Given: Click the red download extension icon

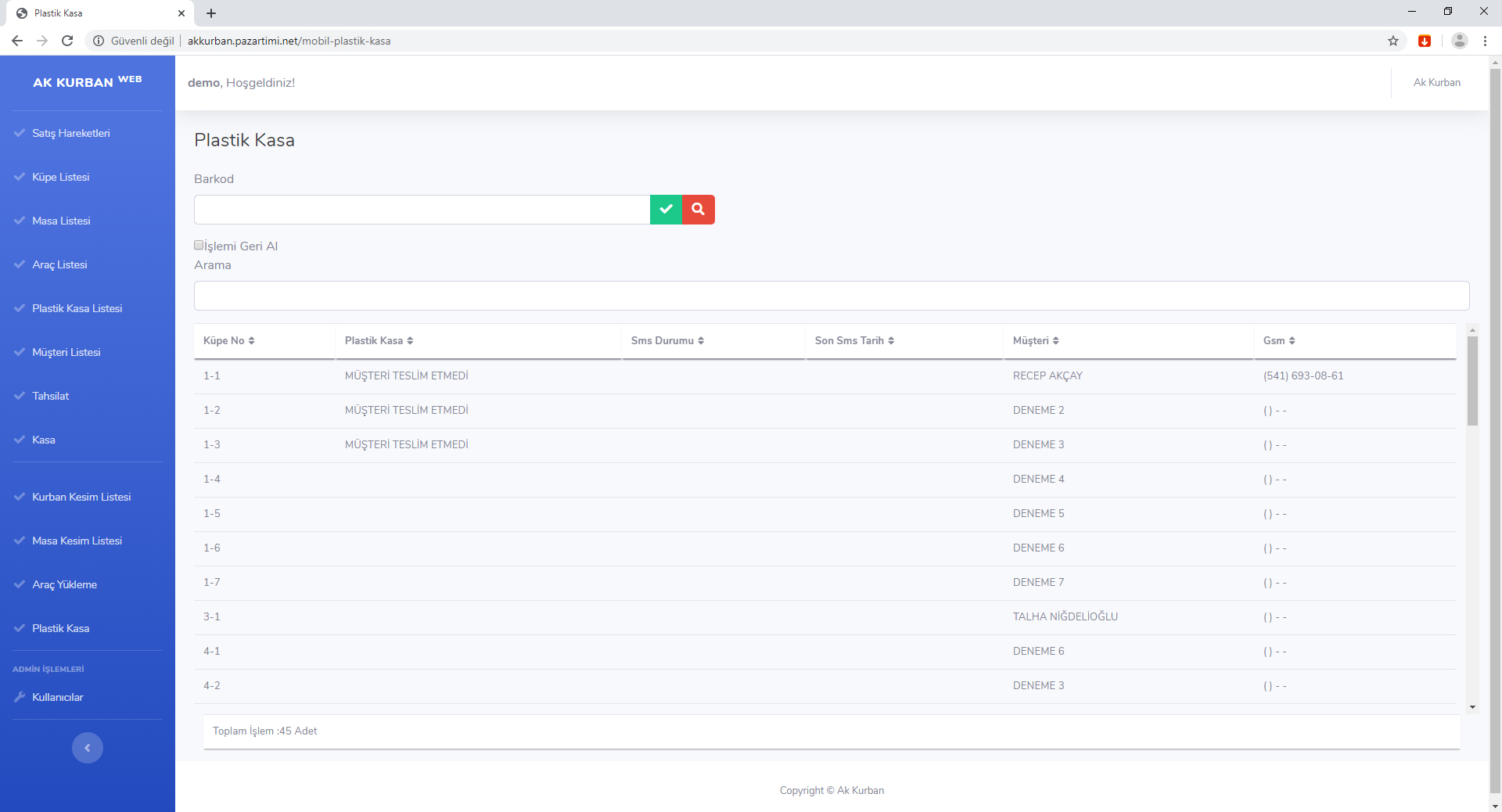Looking at the screenshot, I should pyautogui.click(x=1425, y=41).
